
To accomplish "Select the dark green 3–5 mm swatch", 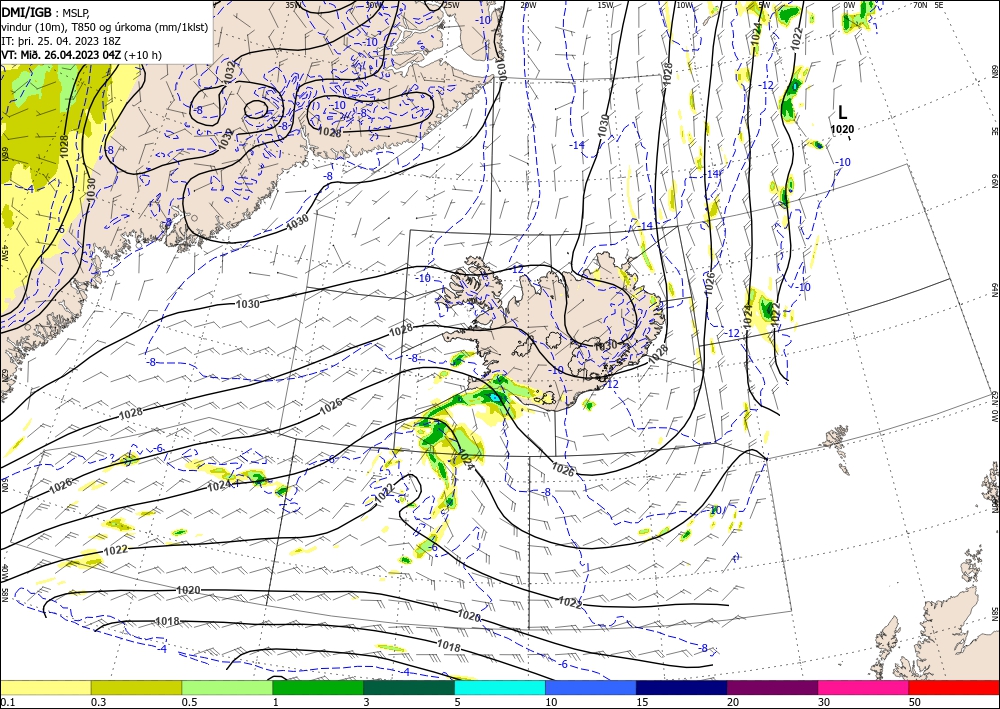I will [409, 687].
